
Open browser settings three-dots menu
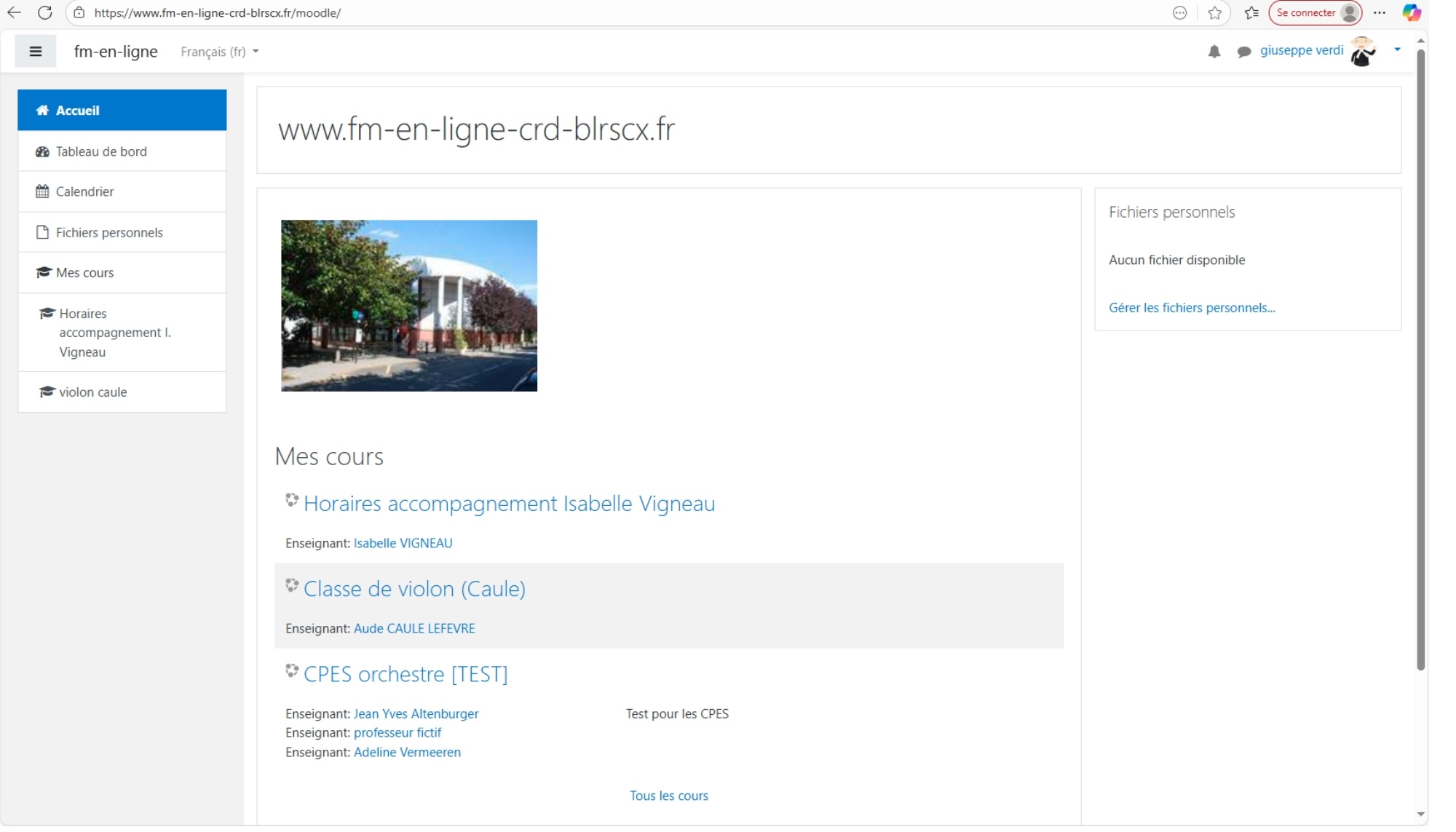pyautogui.click(x=1380, y=12)
